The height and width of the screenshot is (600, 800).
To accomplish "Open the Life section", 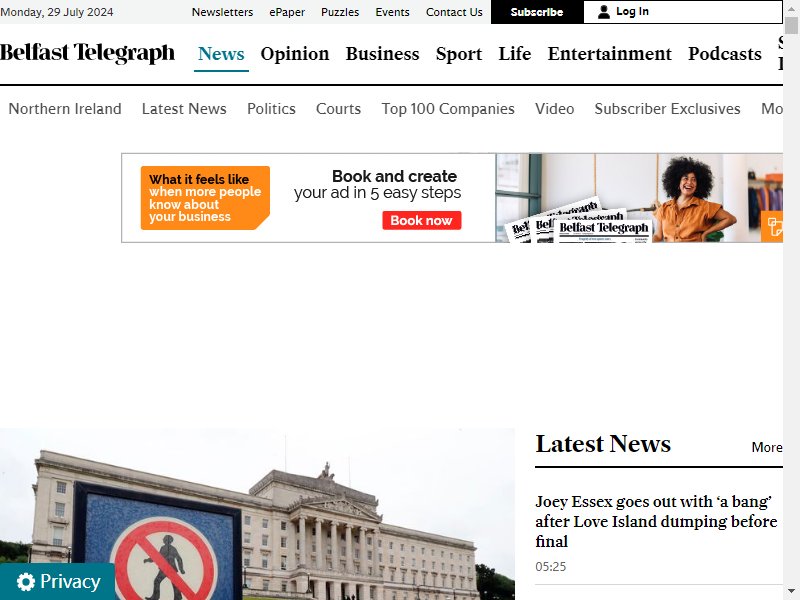I will (515, 54).
